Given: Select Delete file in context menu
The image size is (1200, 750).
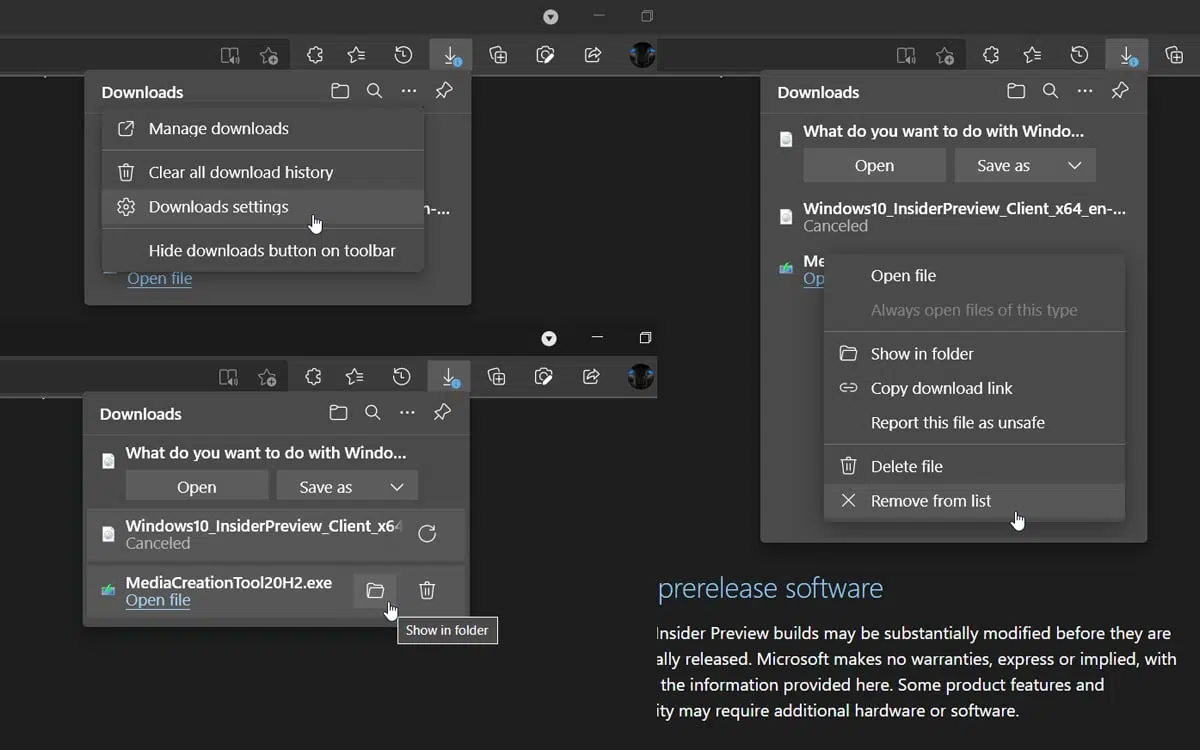Looking at the screenshot, I should point(974,466).
